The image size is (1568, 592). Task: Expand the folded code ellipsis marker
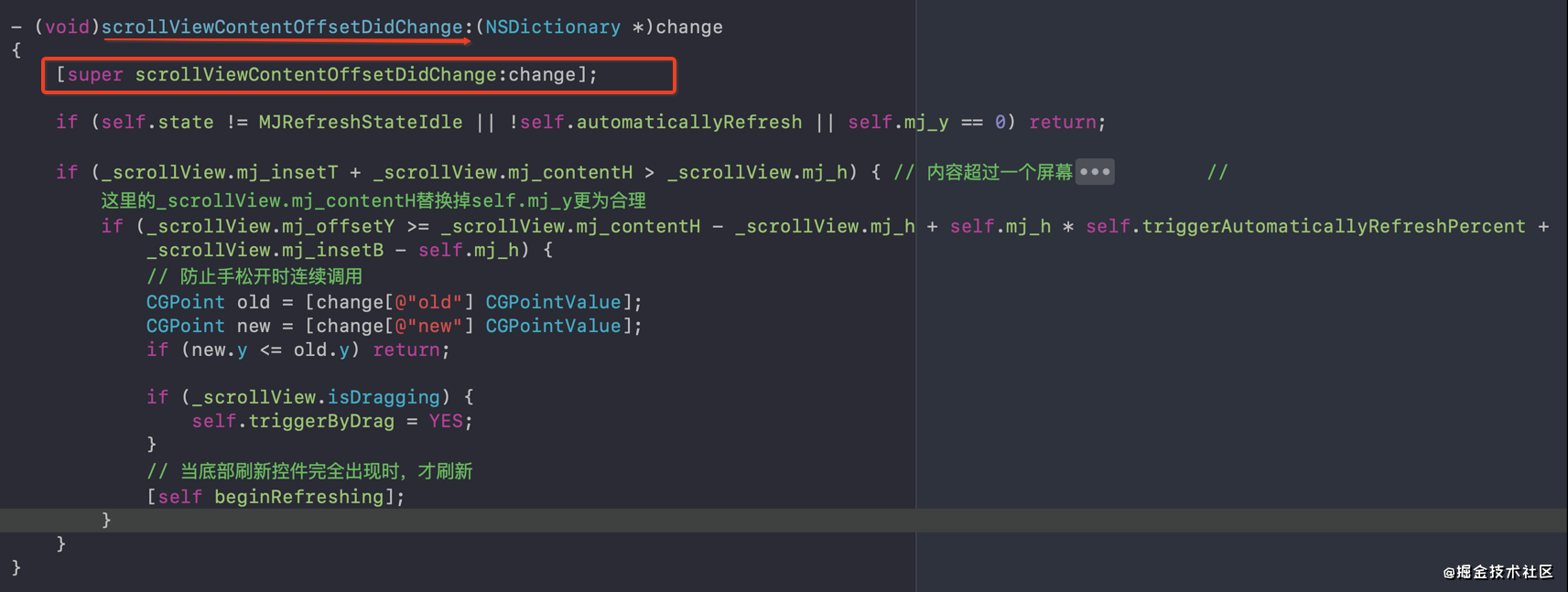[x=1095, y=172]
